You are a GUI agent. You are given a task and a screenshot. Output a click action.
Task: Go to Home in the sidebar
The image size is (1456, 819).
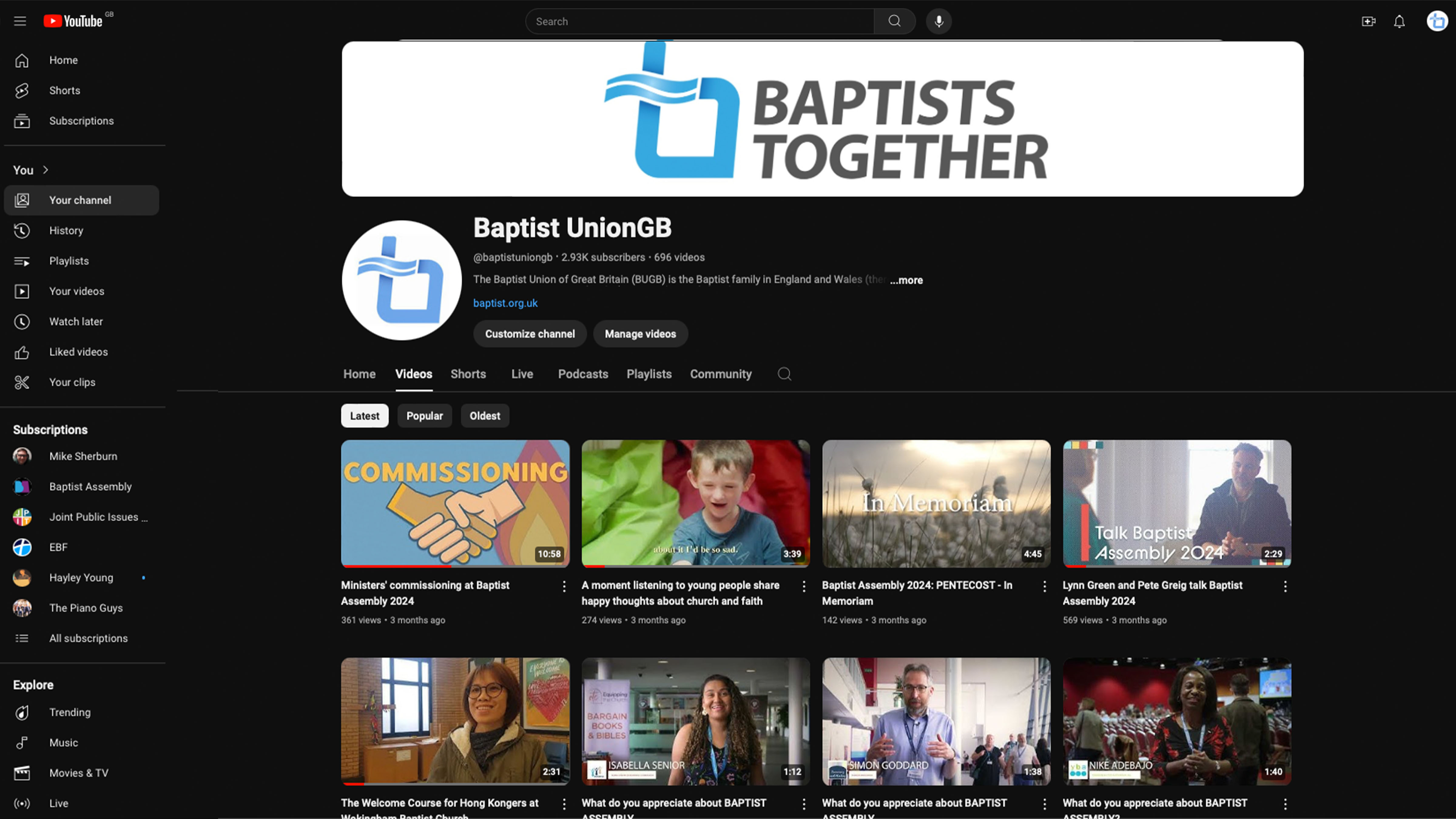[x=81, y=60]
